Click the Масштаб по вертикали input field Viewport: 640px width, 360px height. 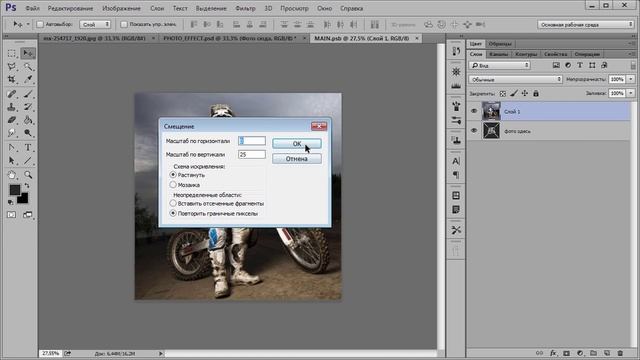pos(252,154)
